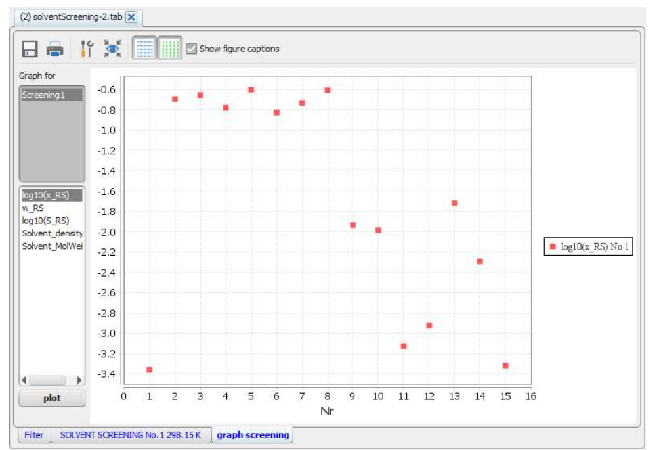This screenshot has width=660, height=450.
Task: Pick log10(S_RS) in property list
Action: pyautogui.click(x=45, y=220)
